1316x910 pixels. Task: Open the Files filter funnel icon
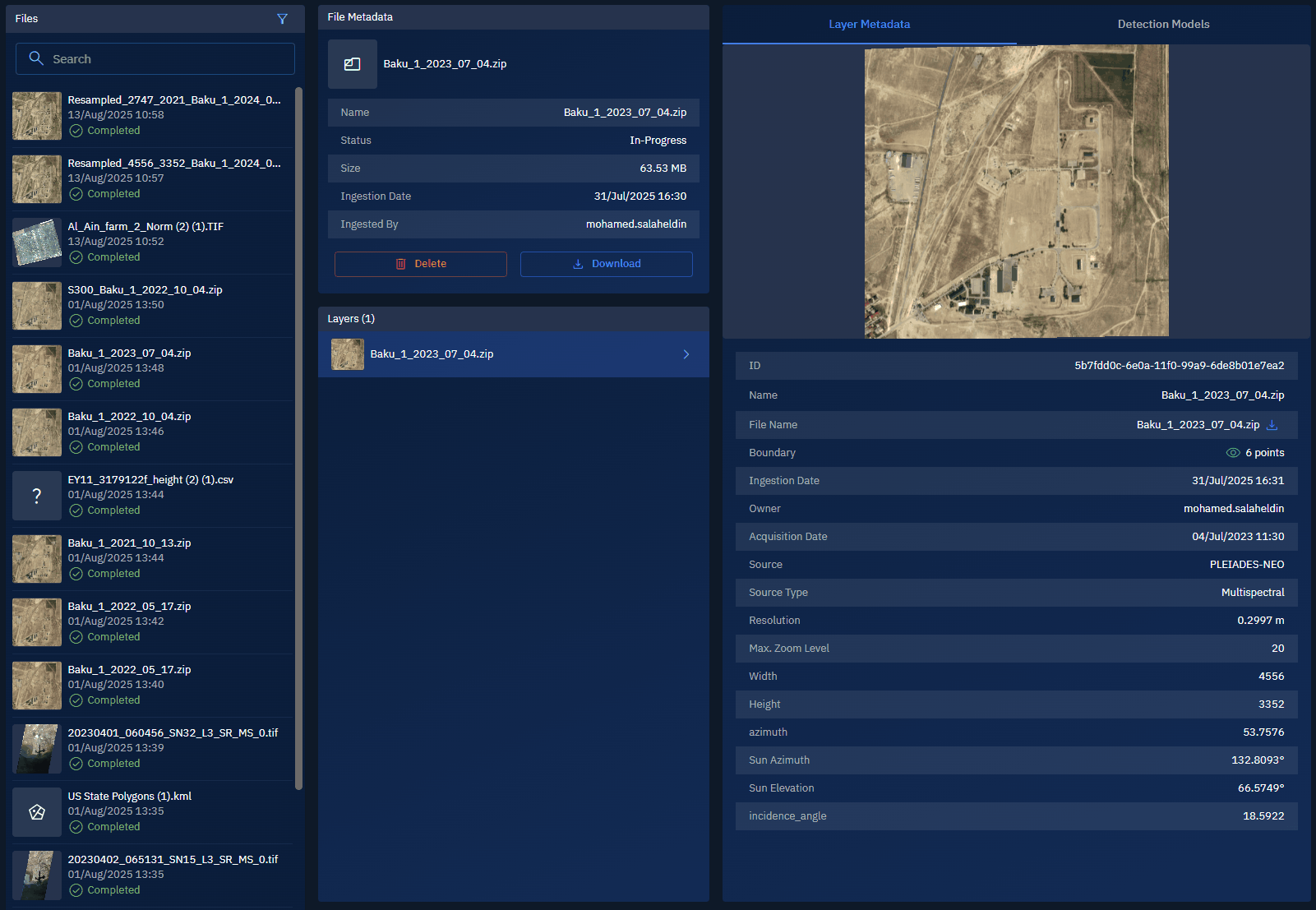(x=282, y=19)
